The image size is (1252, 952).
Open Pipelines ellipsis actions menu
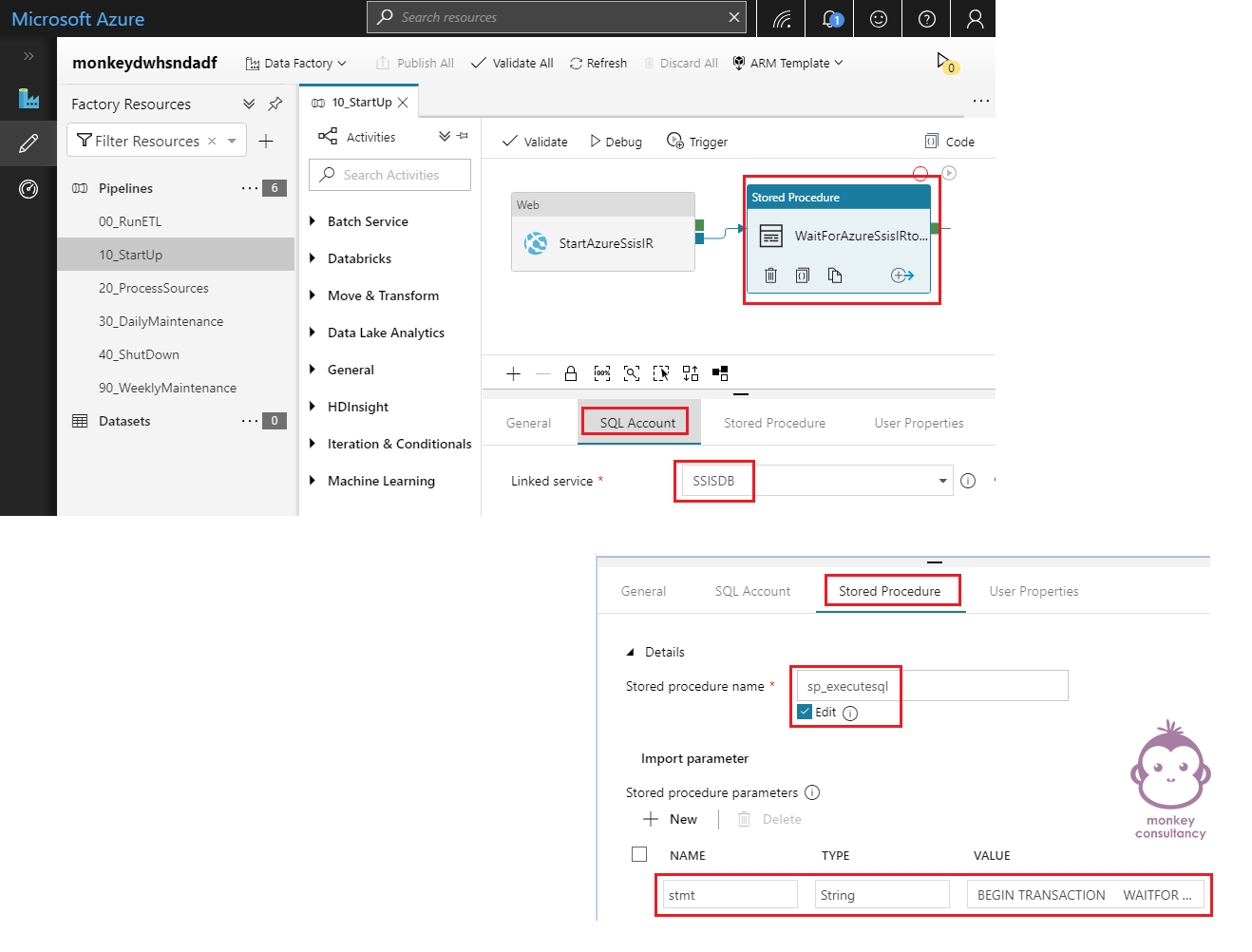pyautogui.click(x=249, y=188)
